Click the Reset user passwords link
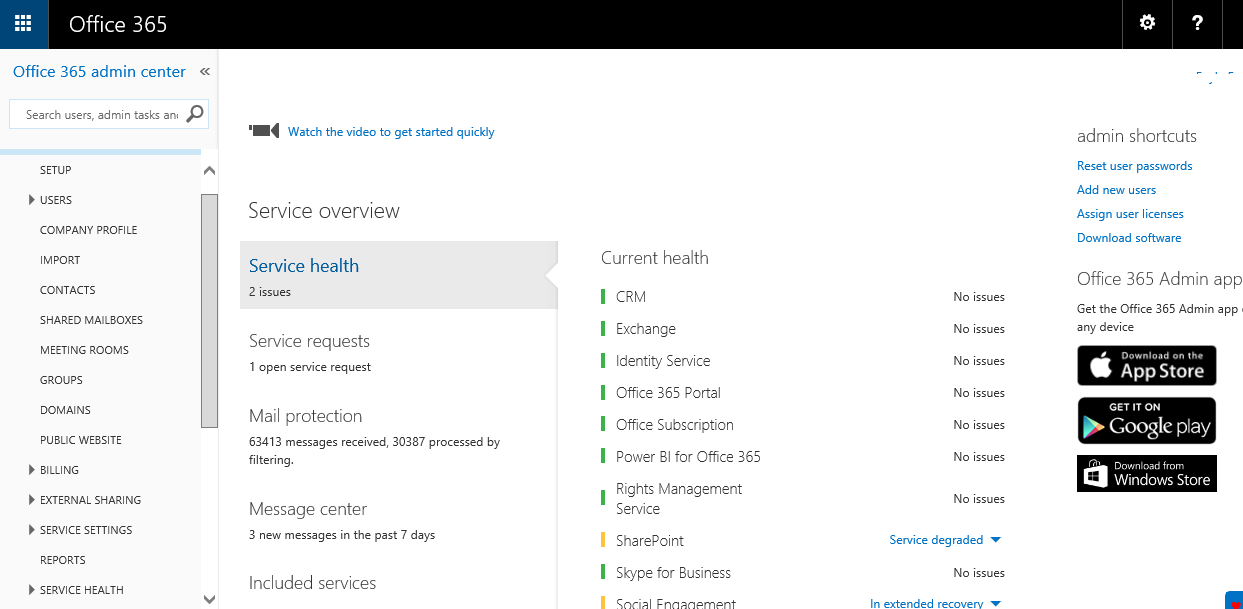Screen dimensions: 1243x609 1134,165
